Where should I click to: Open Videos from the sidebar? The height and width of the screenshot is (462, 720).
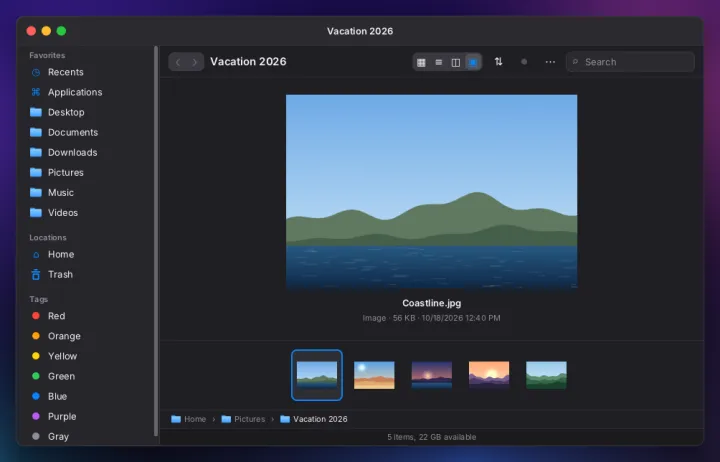(x=87, y=213)
